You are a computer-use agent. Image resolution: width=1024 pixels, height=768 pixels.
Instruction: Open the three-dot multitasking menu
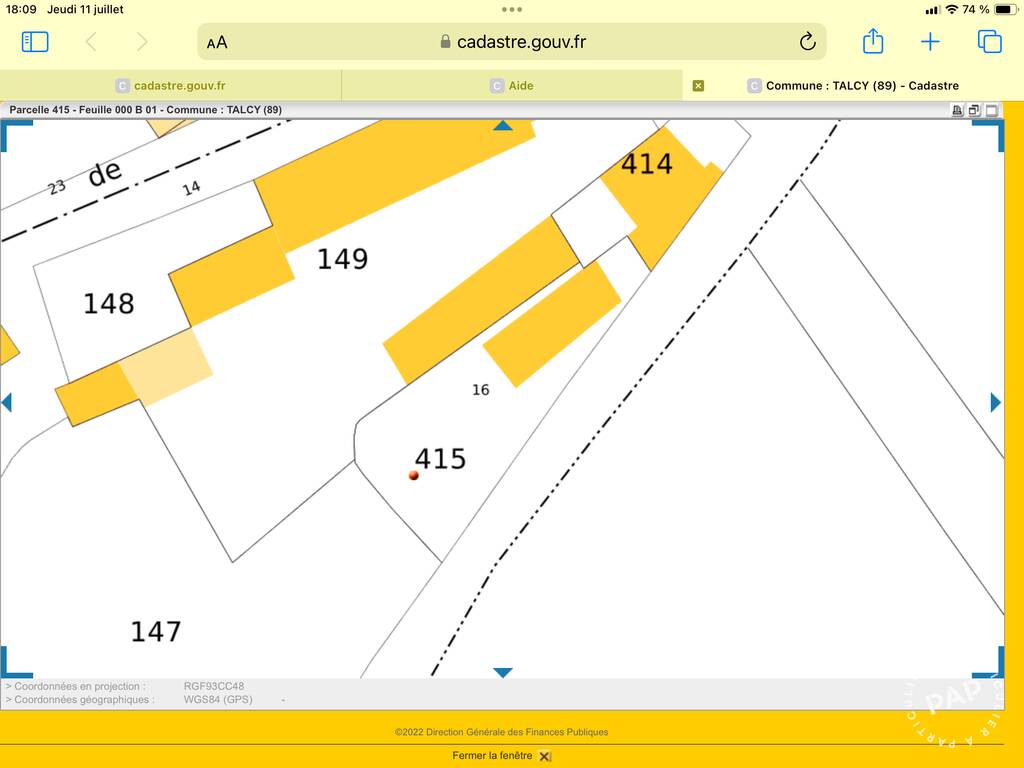pyautogui.click(x=512, y=10)
